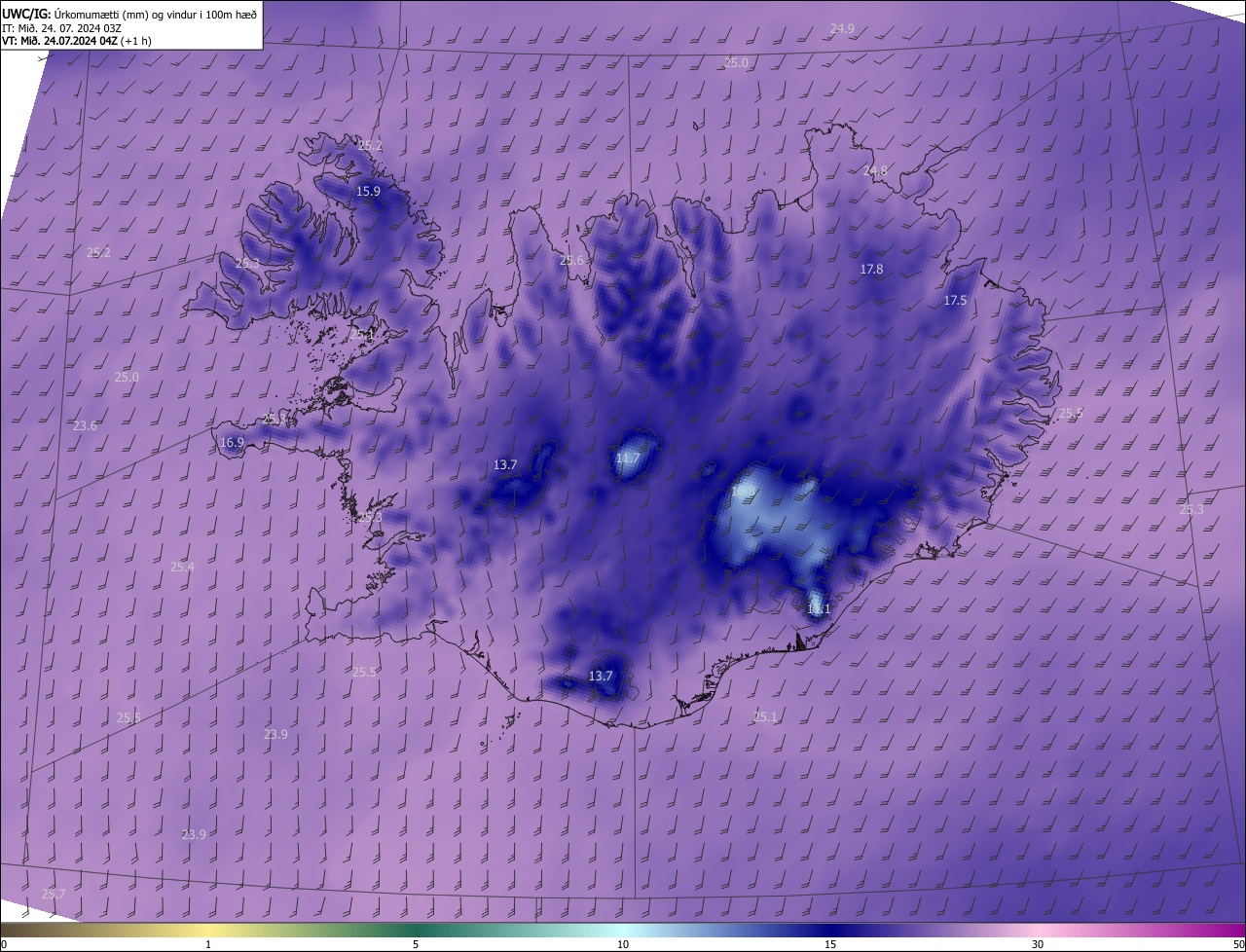Click the 10 tick label on the color scale
The width and height of the screenshot is (1246, 952).
pos(623,944)
